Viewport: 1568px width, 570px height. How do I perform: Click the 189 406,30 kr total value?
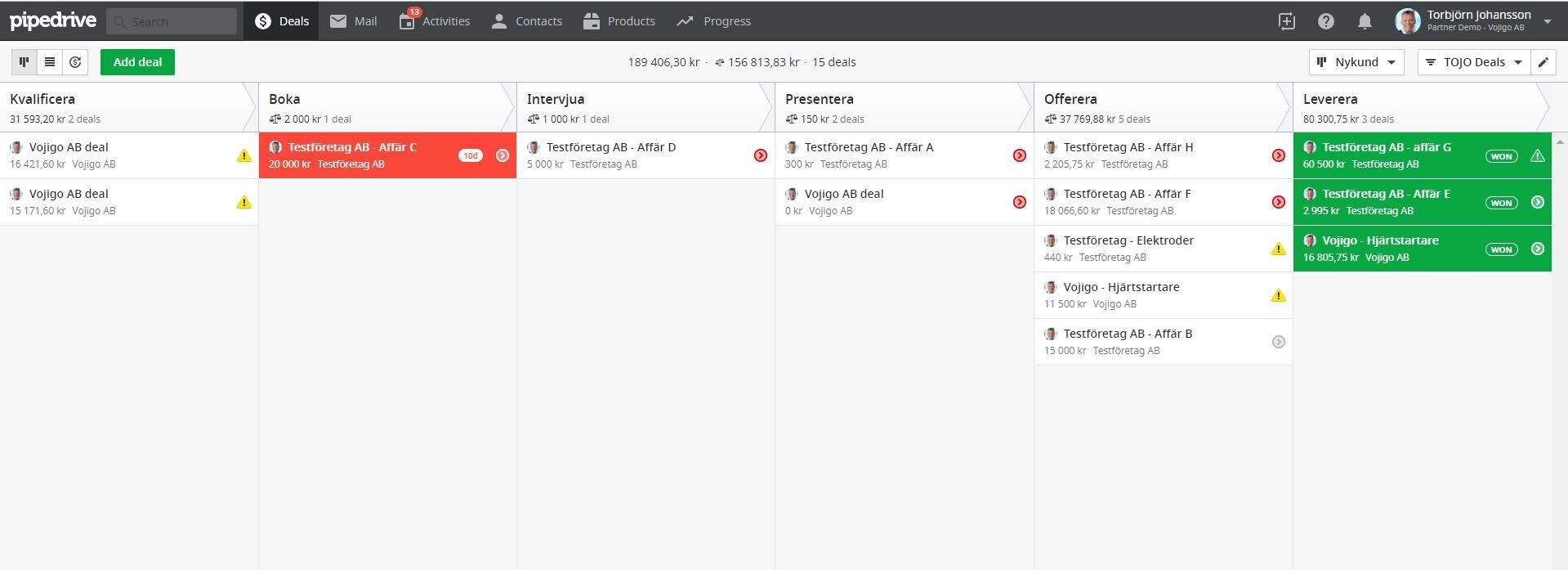point(663,62)
